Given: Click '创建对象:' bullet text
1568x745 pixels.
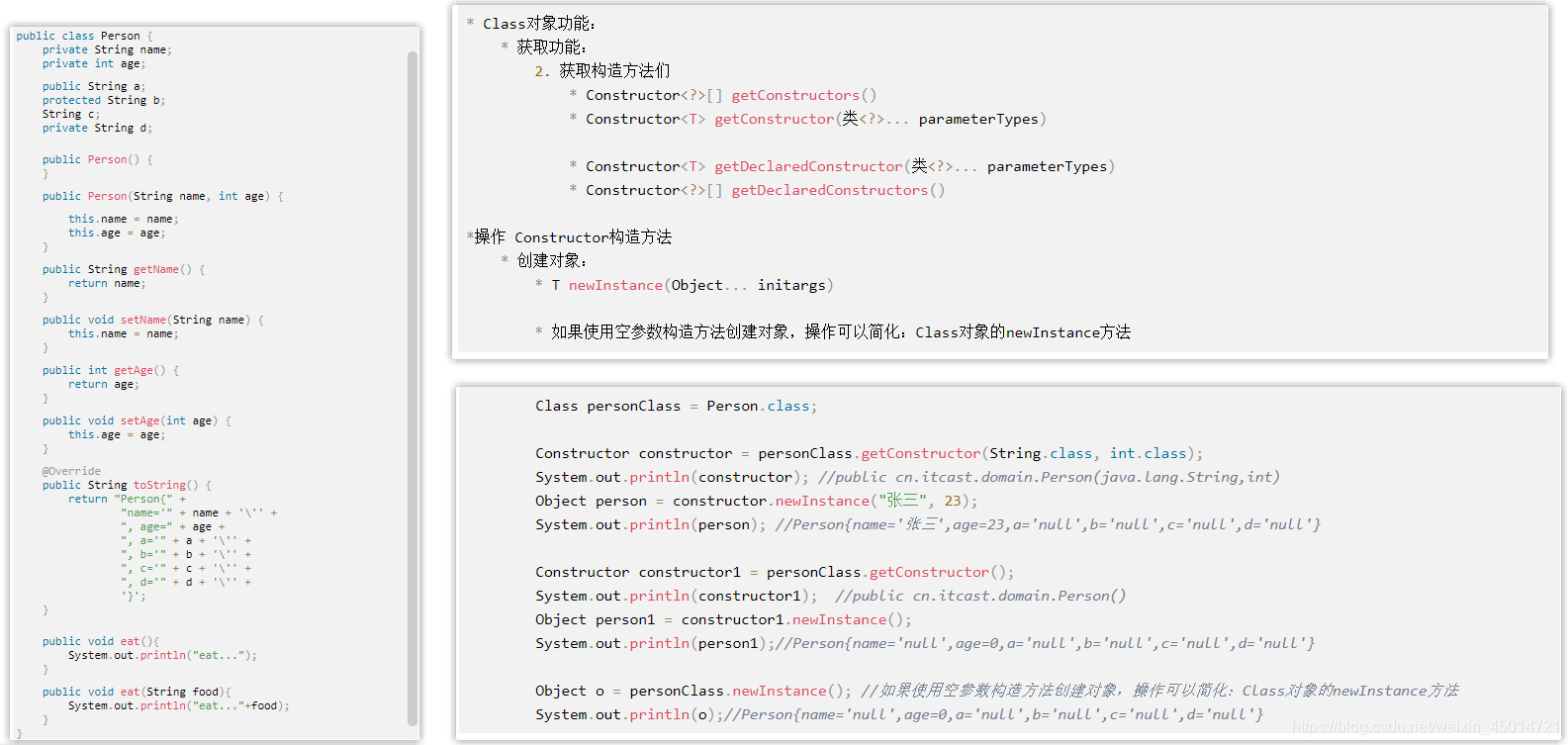Looking at the screenshot, I should pyautogui.click(x=552, y=261).
